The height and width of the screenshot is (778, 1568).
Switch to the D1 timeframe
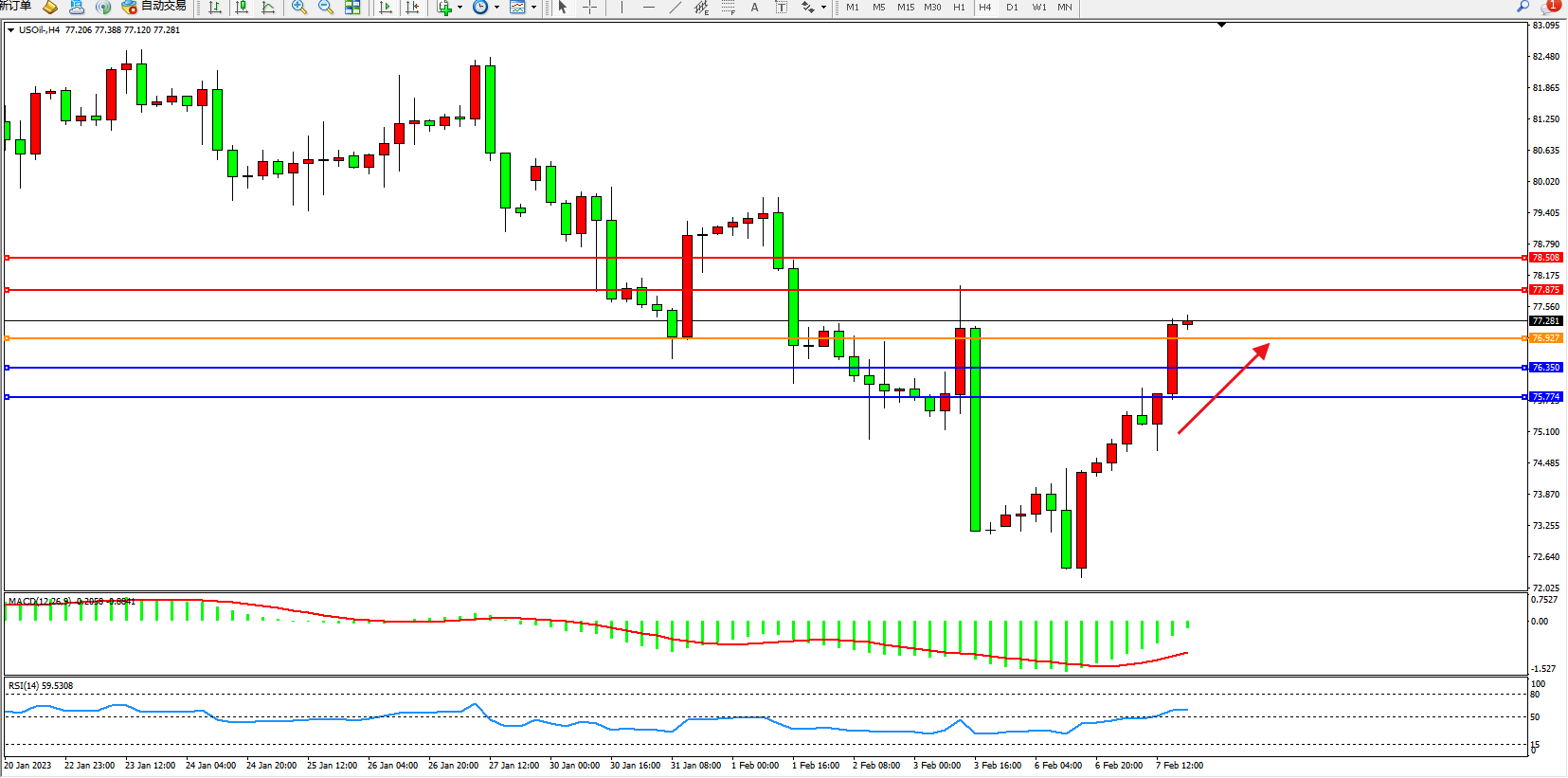pyautogui.click(x=1012, y=8)
